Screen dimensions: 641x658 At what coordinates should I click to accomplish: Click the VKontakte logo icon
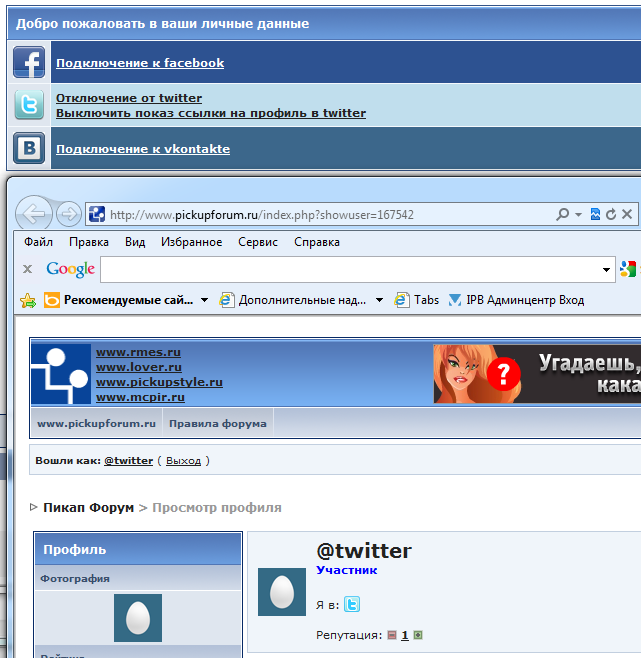pyautogui.click(x=29, y=149)
